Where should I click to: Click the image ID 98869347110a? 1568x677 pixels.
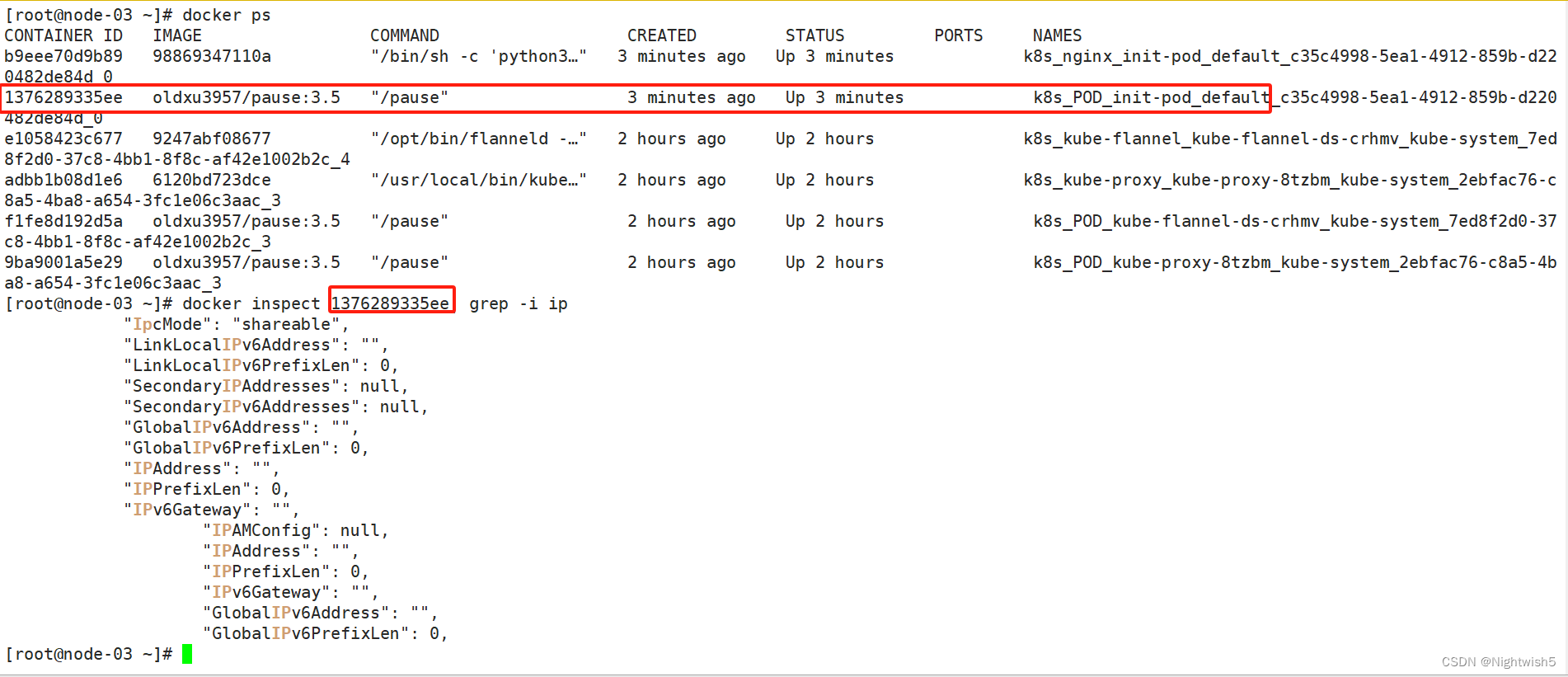click(212, 56)
